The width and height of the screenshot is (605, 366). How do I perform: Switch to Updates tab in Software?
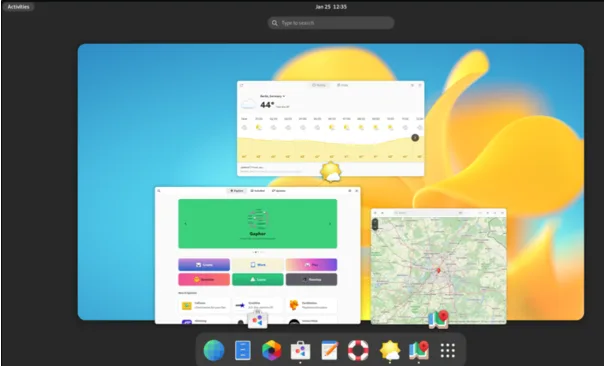tap(279, 191)
